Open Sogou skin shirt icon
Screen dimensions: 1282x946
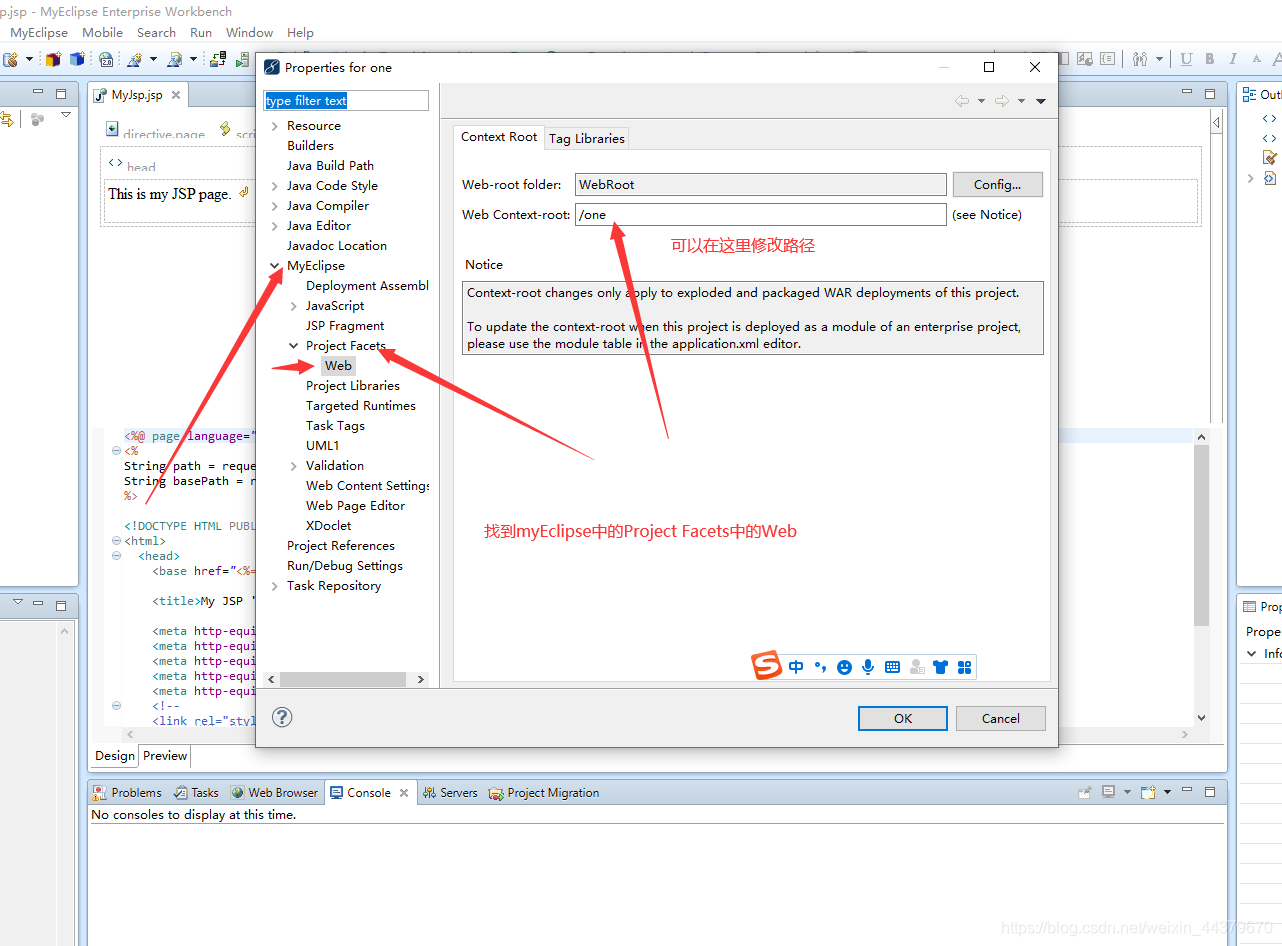940,667
